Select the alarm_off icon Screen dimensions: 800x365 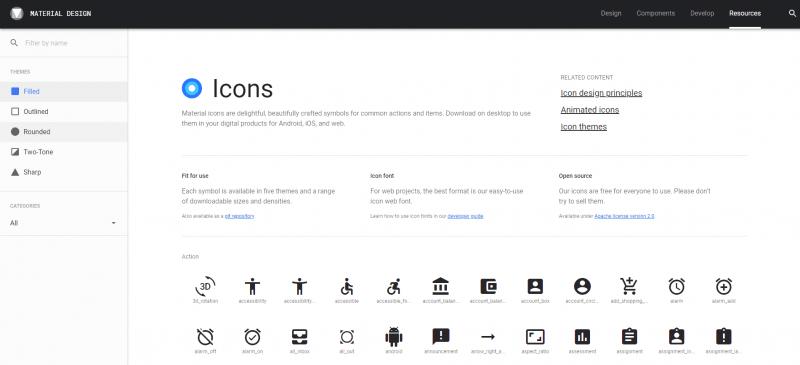(x=205, y=336)
